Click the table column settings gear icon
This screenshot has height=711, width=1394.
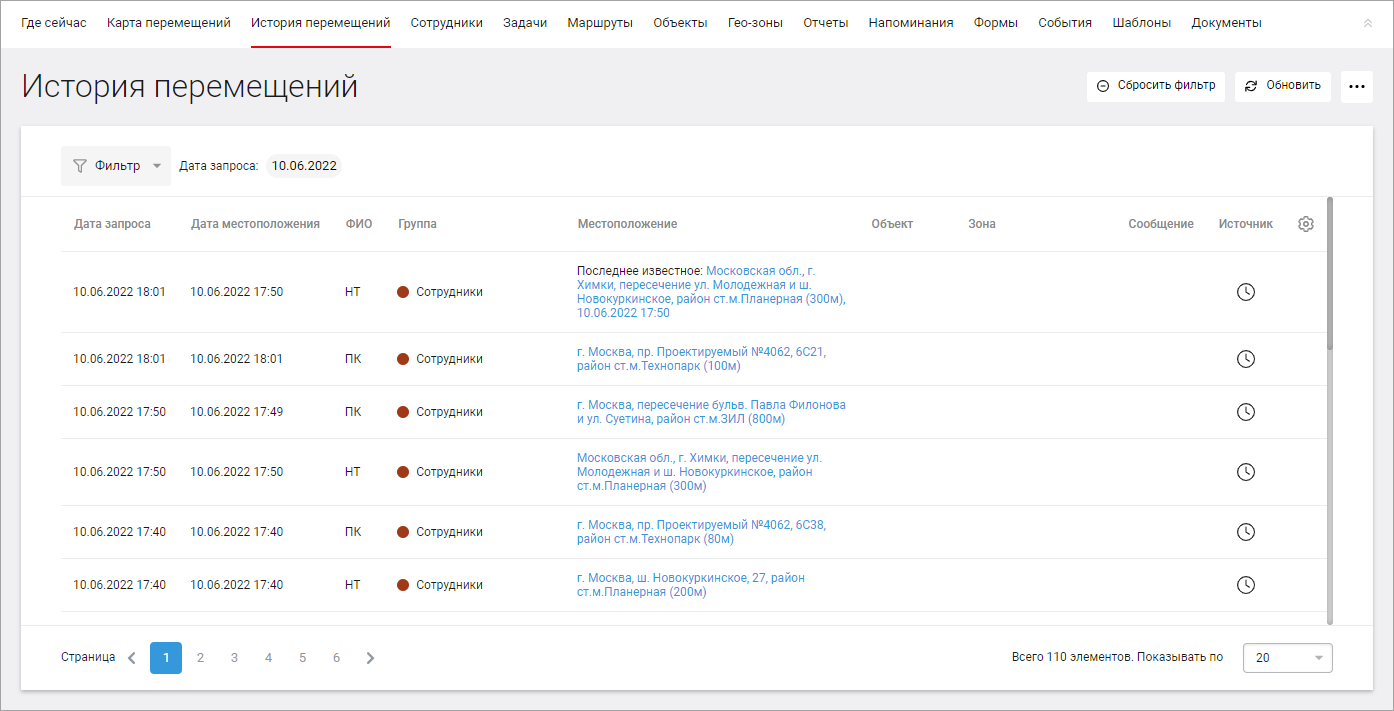[x=1305, y=224]
